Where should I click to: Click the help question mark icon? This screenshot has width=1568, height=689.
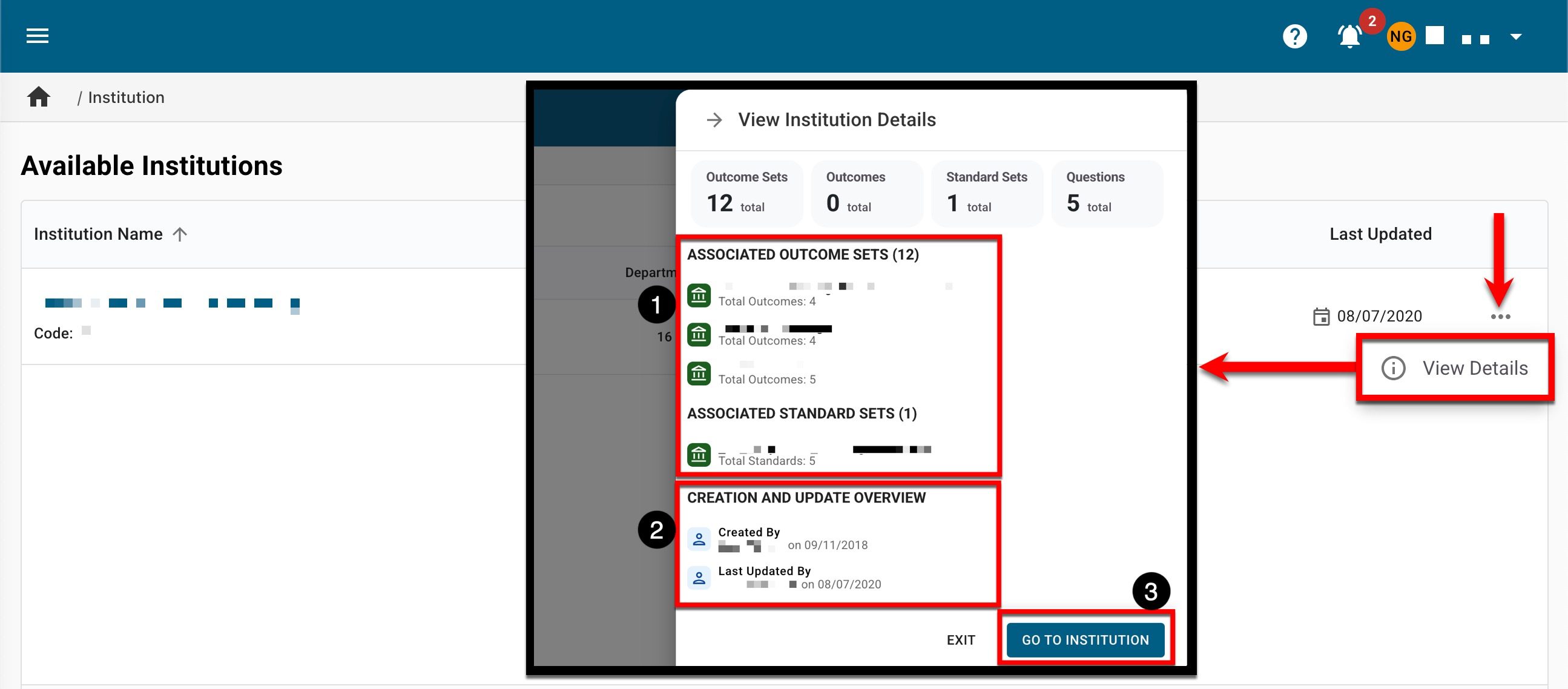point(1294,36)
